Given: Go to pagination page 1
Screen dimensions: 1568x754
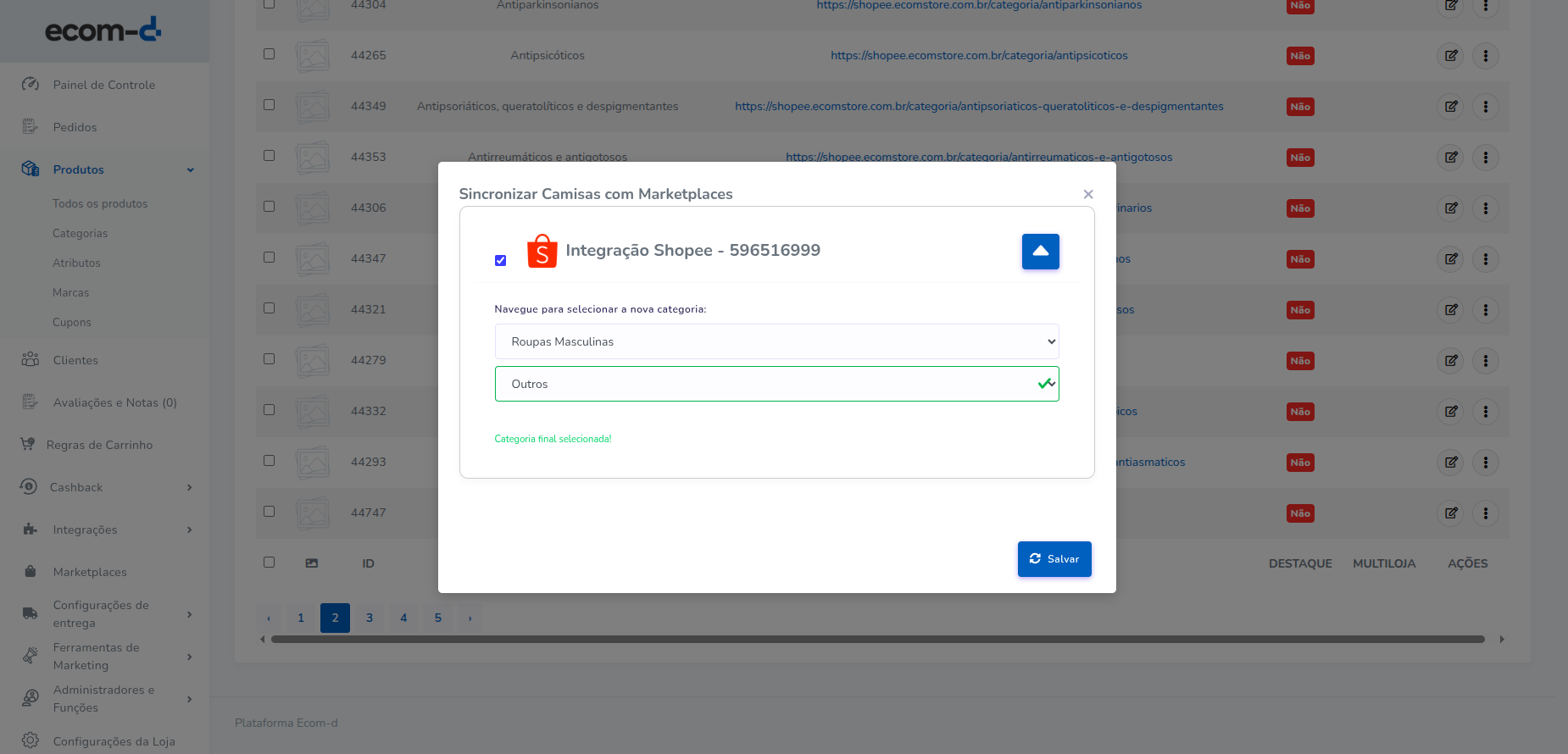Looking at the screenshot, I should click(x=301, y=618).
